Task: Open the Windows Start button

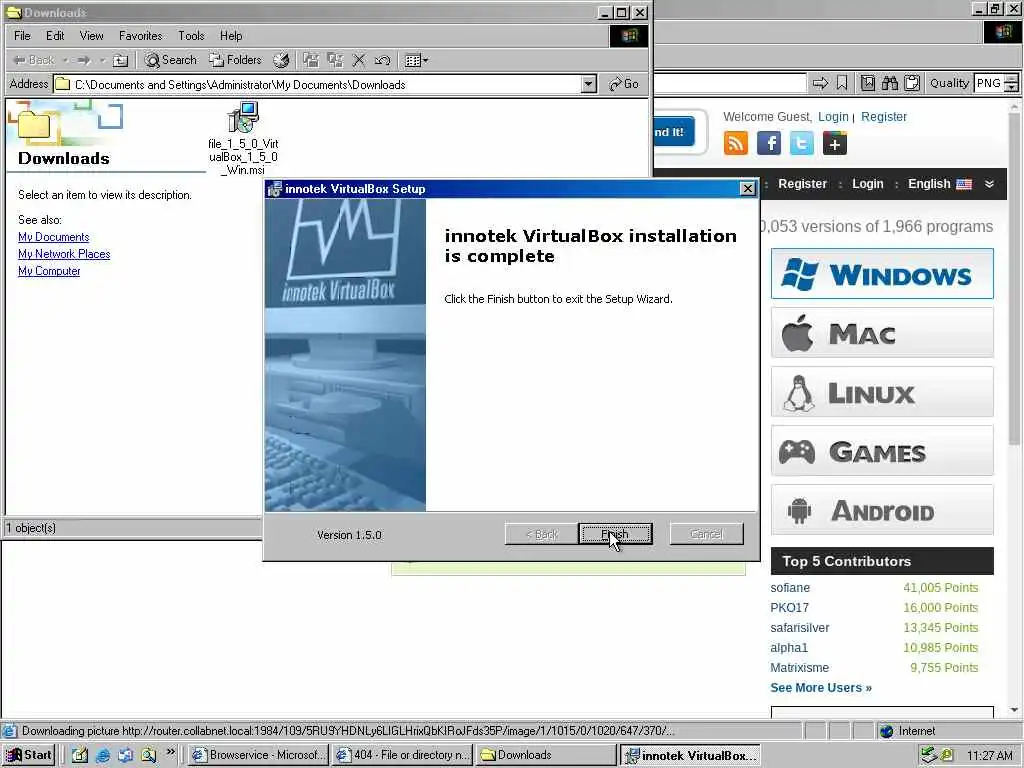Action: pos(29,755)
